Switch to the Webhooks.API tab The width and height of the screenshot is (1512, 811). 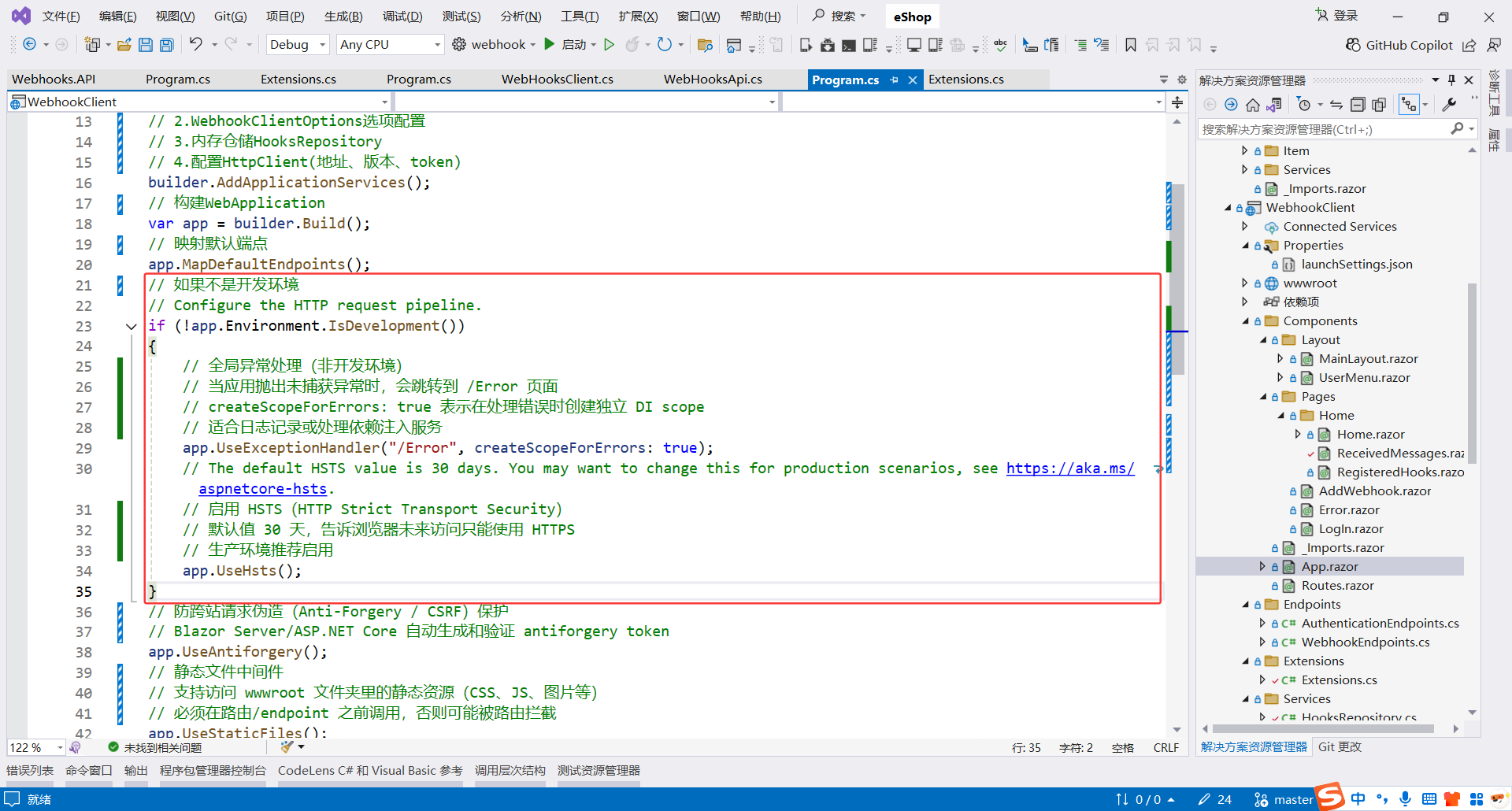point(54,80)
